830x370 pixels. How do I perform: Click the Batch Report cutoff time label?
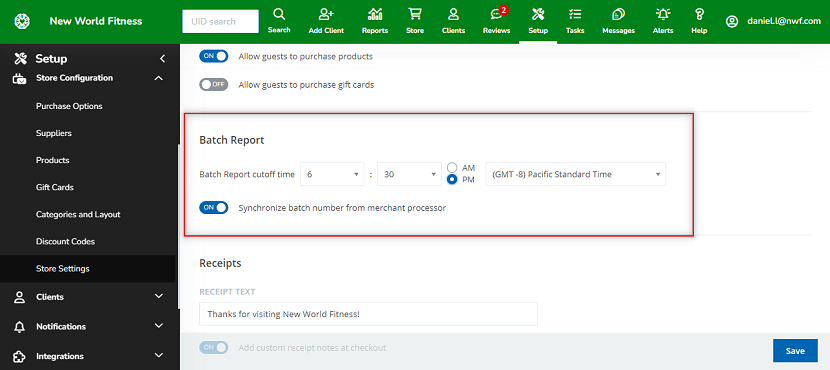coord(247,174)
